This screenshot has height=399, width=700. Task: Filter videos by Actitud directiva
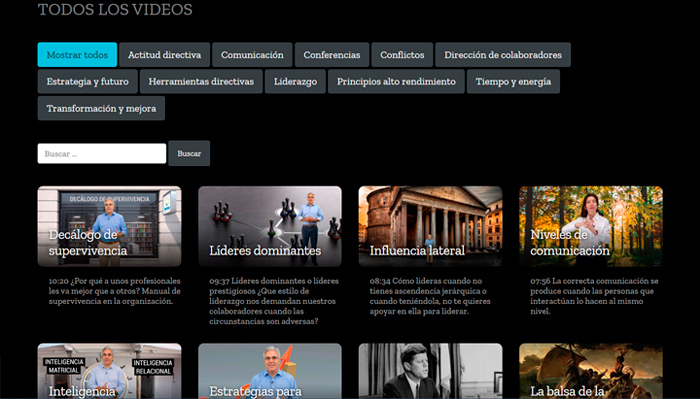[x=164, y=55]
